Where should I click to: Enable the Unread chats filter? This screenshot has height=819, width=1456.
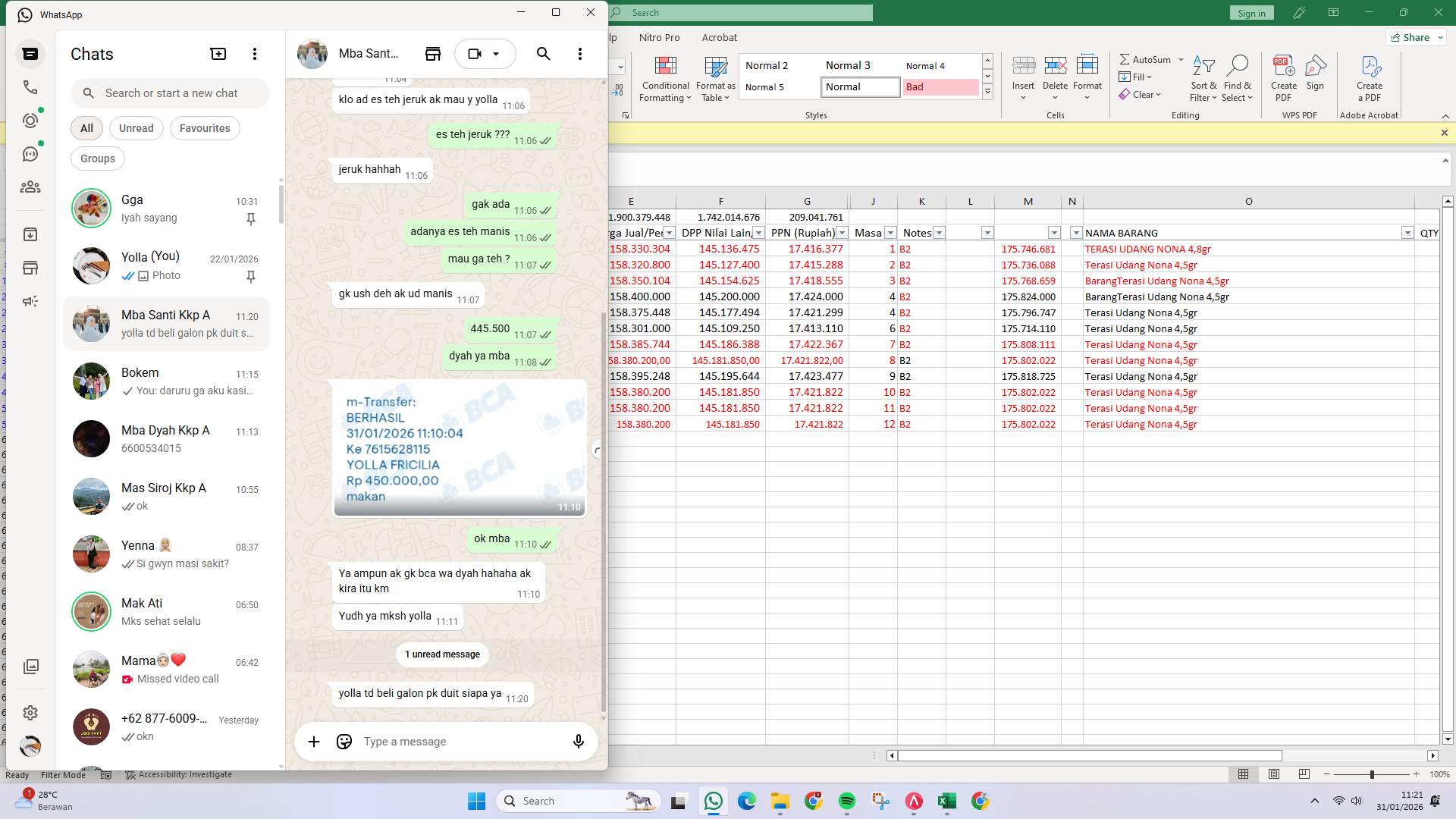tap(136, 127)
